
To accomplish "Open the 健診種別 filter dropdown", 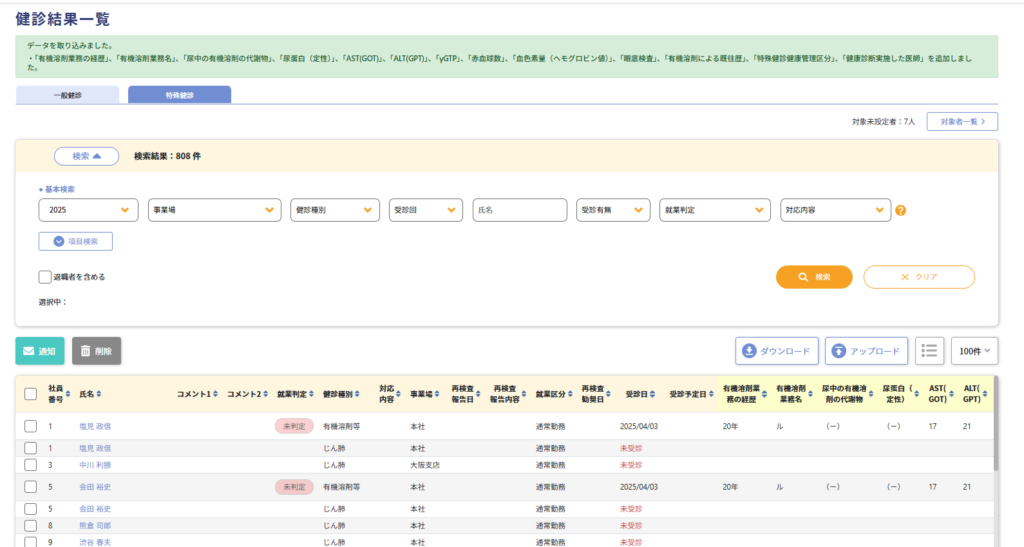I will [x=335, y=210].
